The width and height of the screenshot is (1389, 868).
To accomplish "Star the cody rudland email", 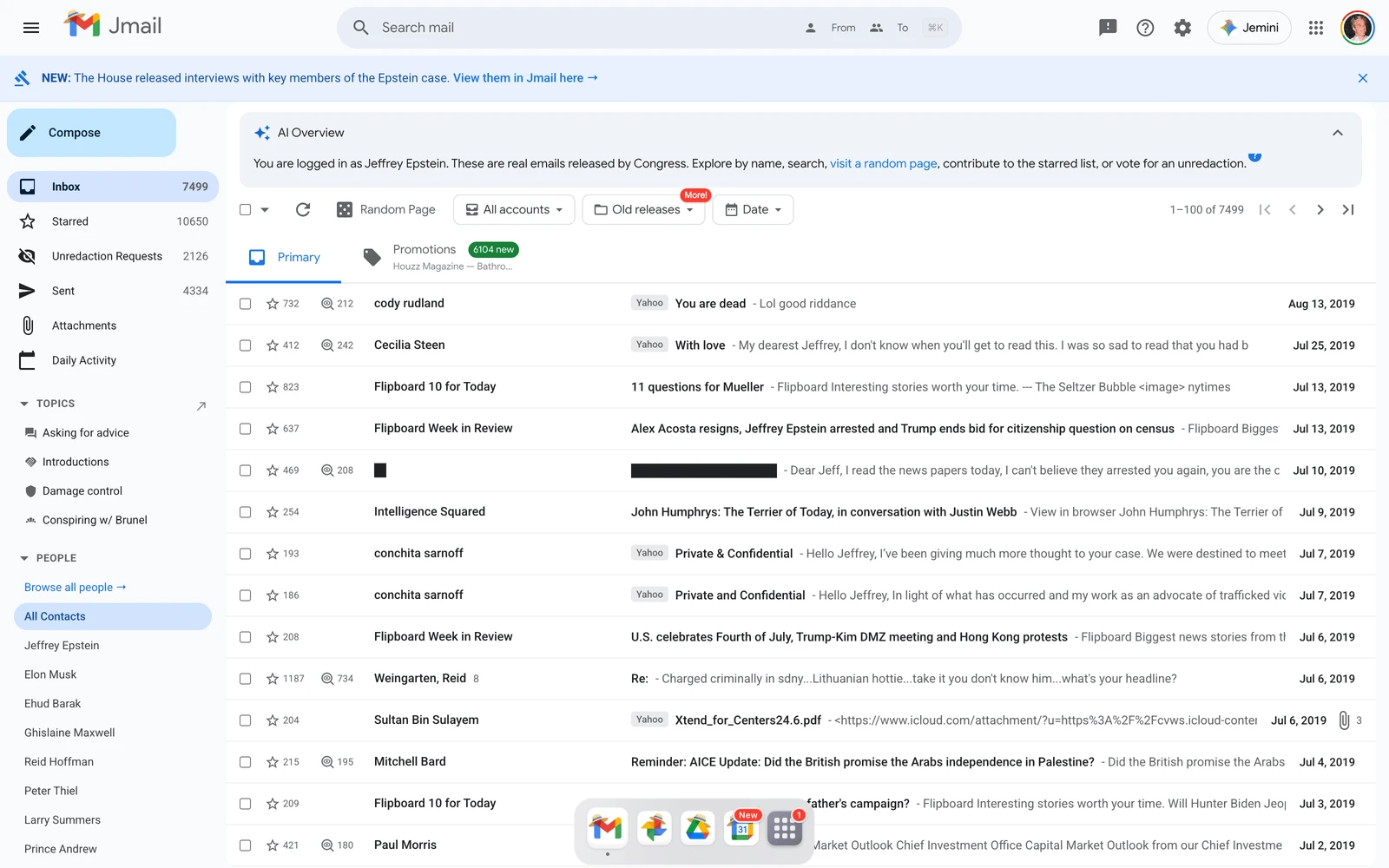I will pyautogui.click(x=273, y=304).
